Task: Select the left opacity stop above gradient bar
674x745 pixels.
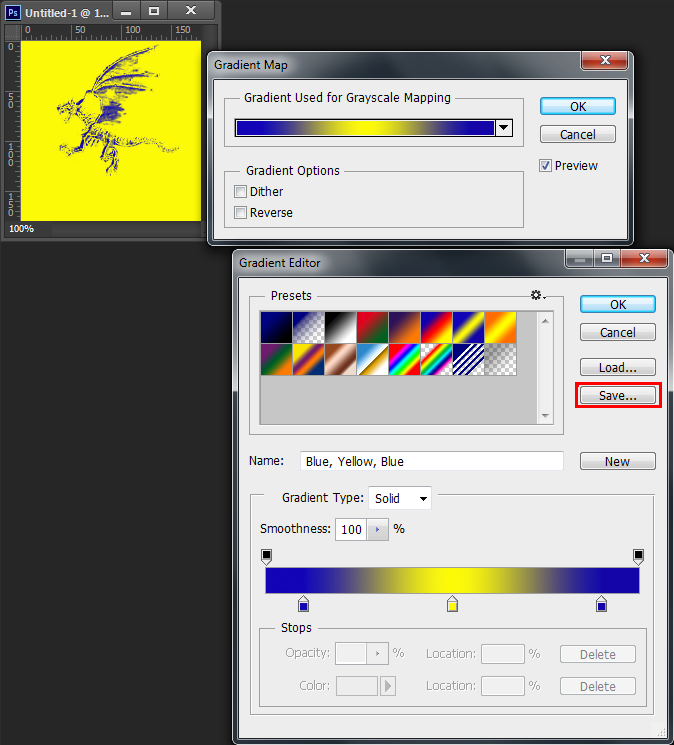Action: 266,557
